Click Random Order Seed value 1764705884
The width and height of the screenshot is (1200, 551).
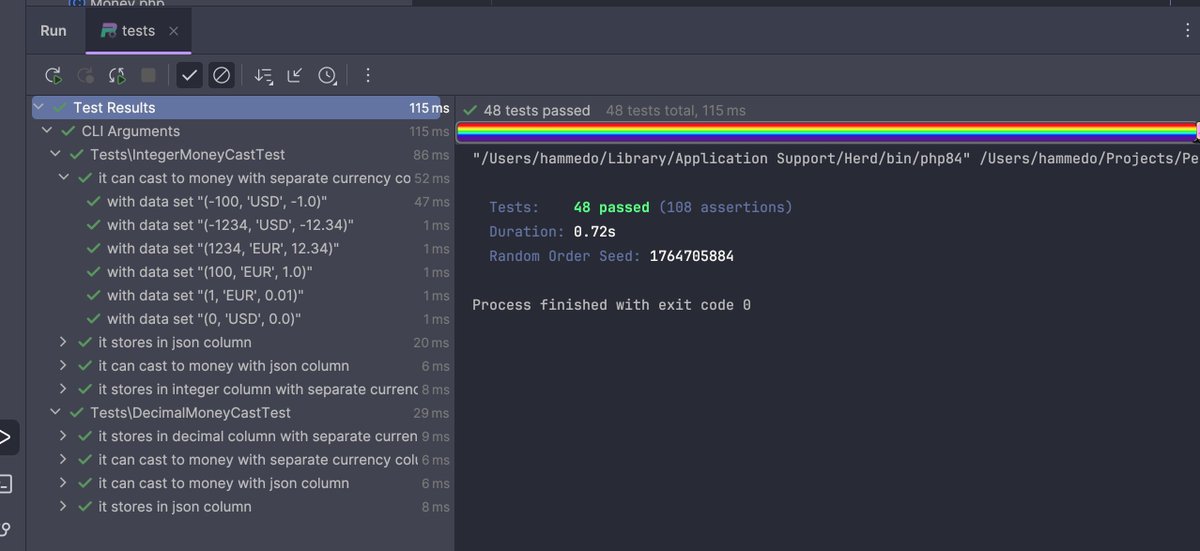691,256
